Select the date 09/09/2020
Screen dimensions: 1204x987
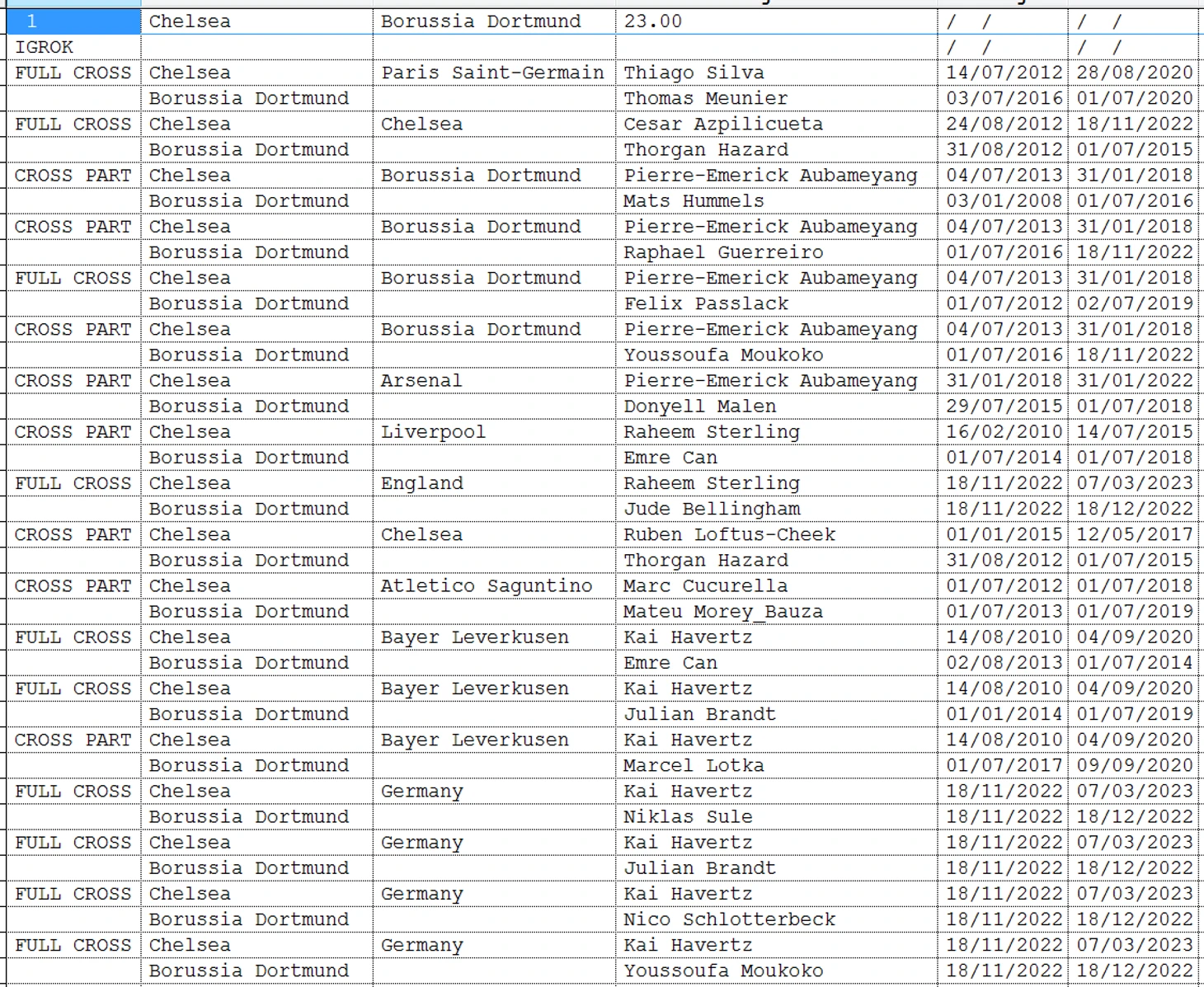(x=1134, y=765)
